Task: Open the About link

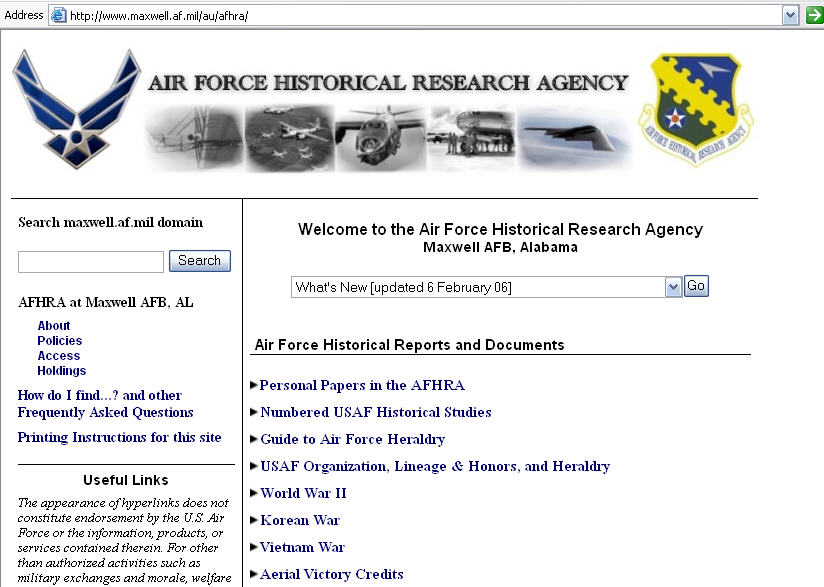Action: click(x=54, y=325)
